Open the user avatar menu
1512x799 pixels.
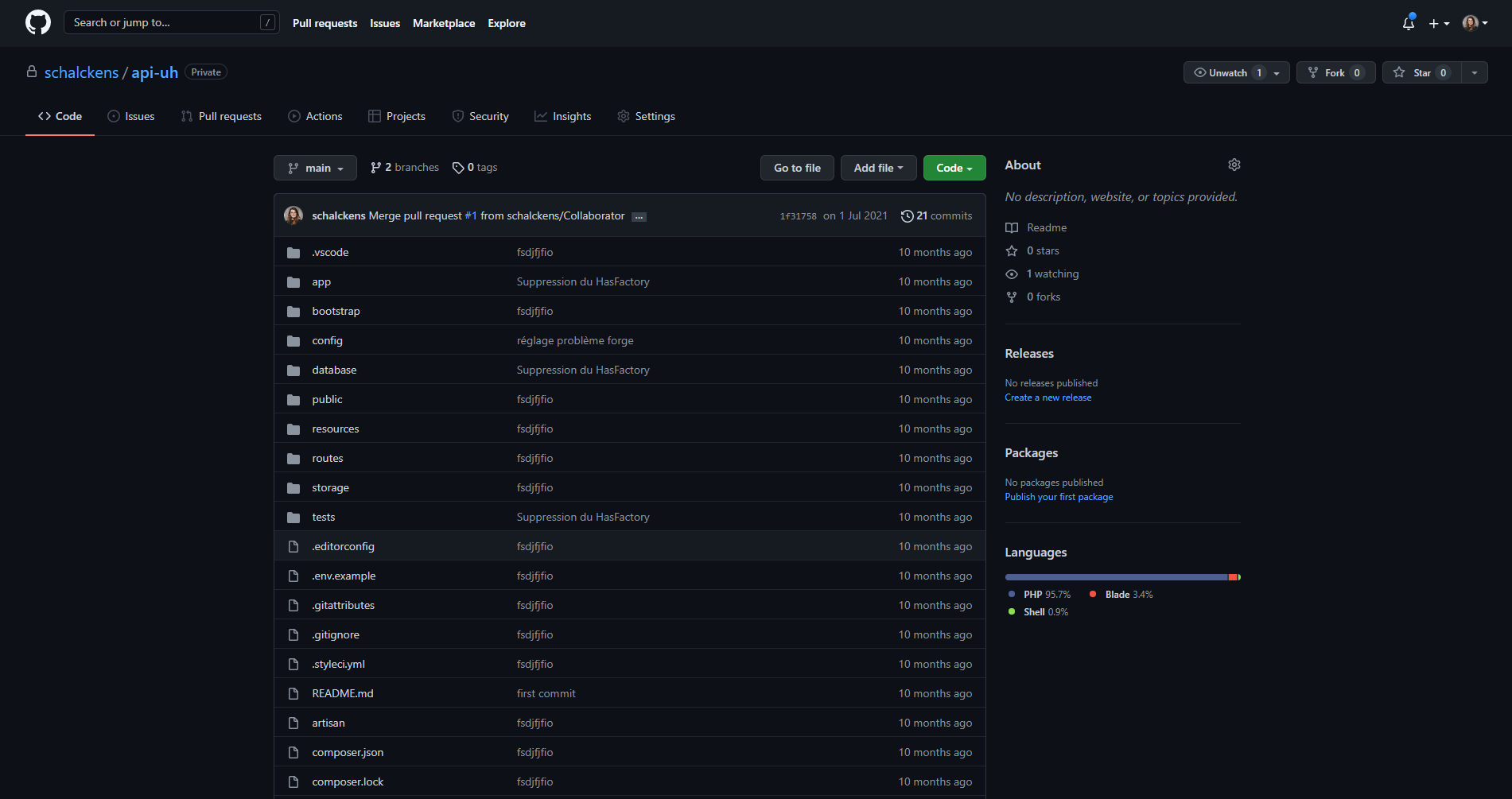click(1475, 23)
